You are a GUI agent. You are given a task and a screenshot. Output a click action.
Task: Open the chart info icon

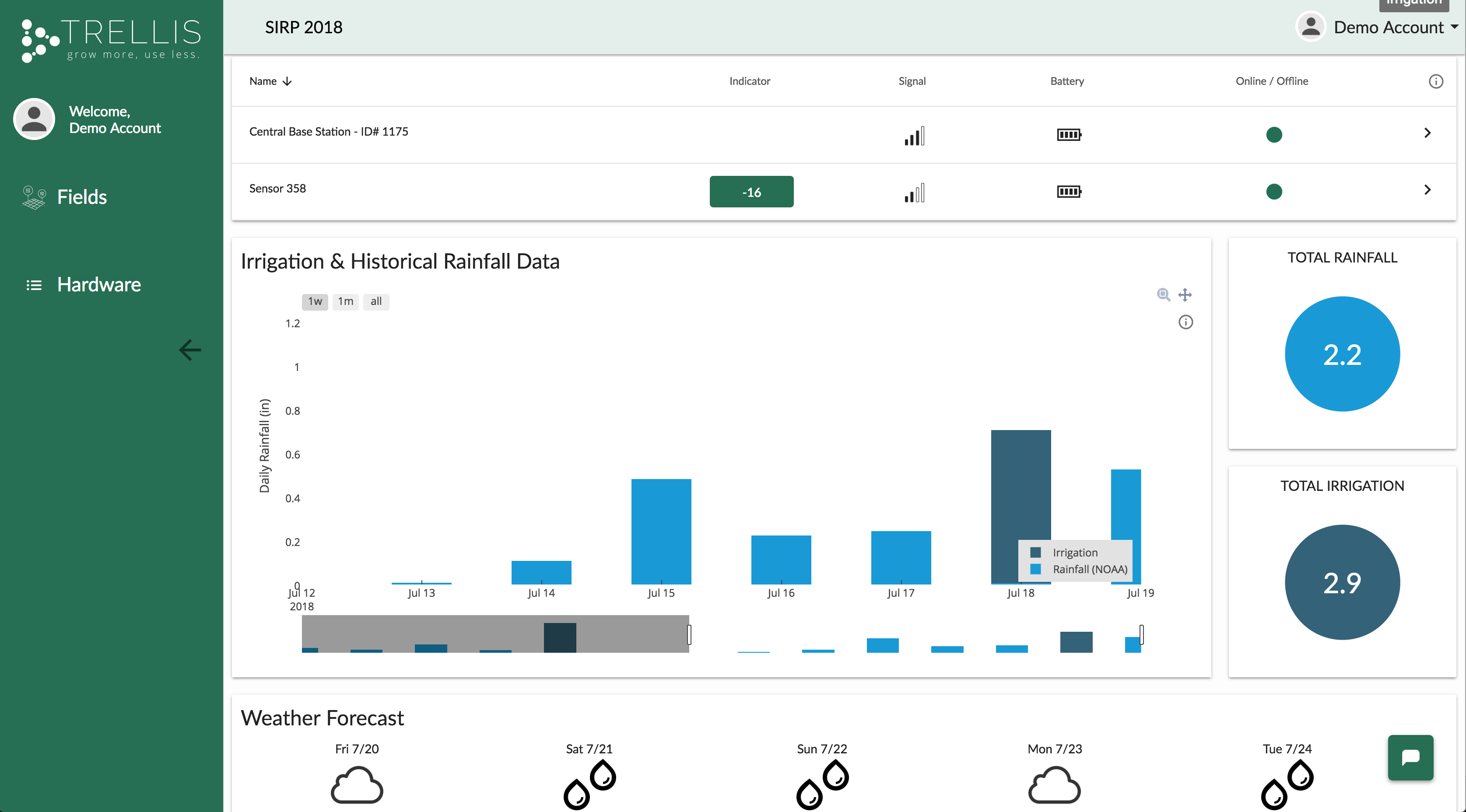[x=1185, y=322]
